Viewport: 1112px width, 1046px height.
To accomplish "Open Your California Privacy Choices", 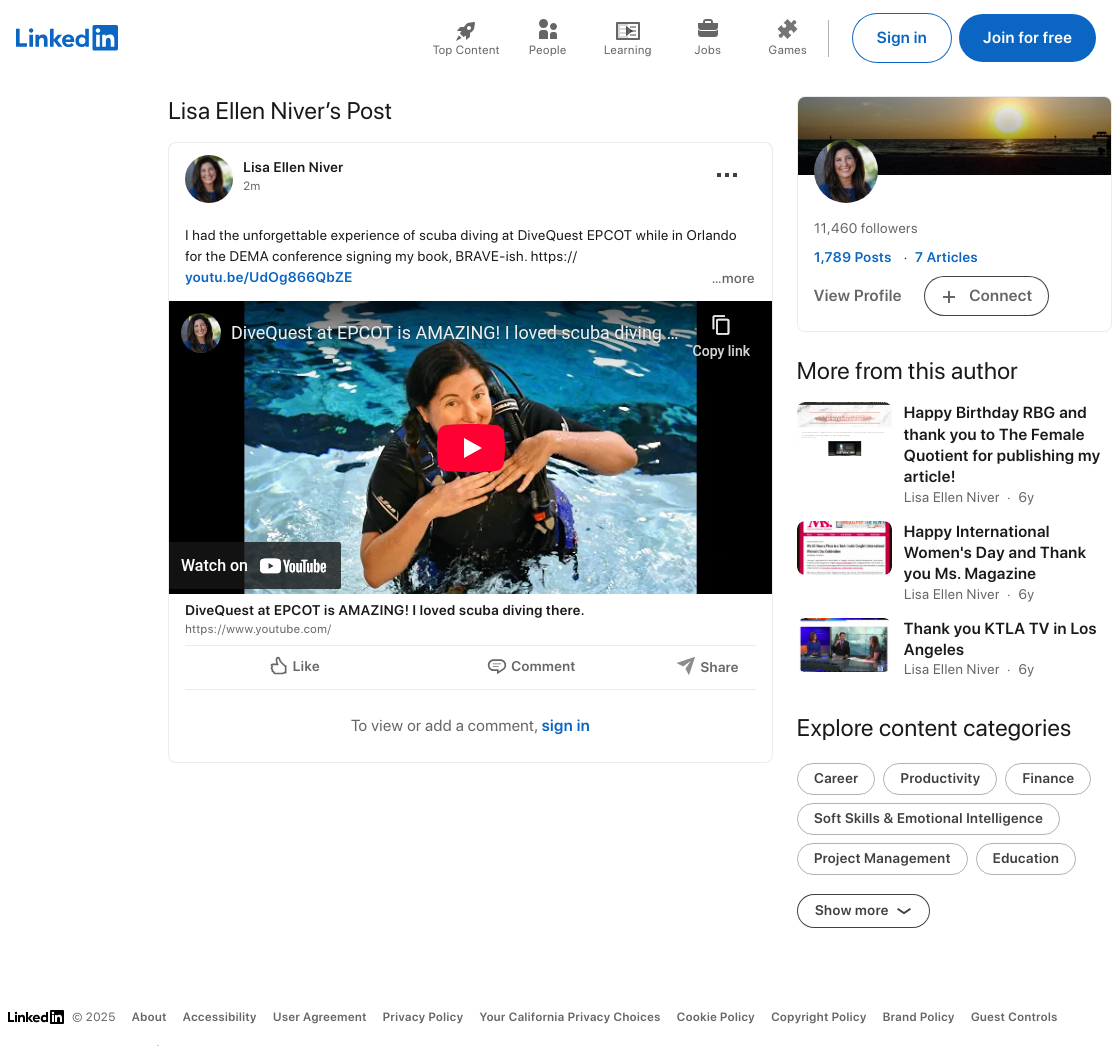I will click(x=569, y=1017).
